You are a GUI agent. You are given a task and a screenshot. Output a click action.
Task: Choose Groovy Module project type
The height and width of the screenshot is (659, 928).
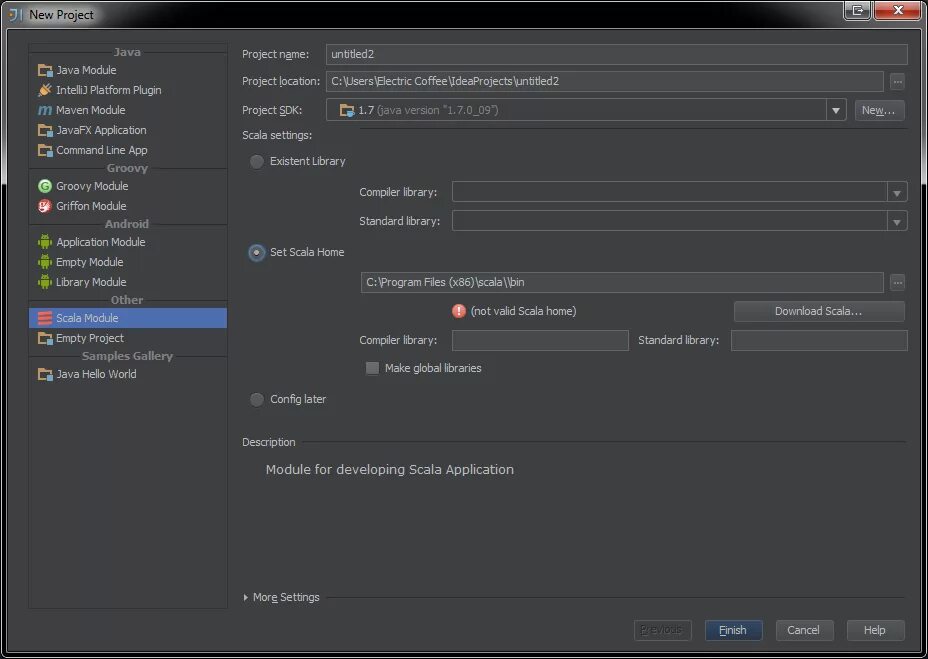pyautogui.click(x=128, y=186)
